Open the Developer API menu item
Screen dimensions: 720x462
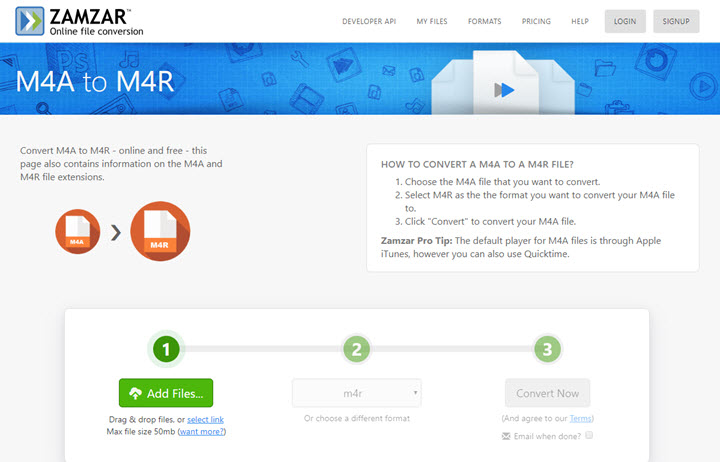tap(369, 22)
